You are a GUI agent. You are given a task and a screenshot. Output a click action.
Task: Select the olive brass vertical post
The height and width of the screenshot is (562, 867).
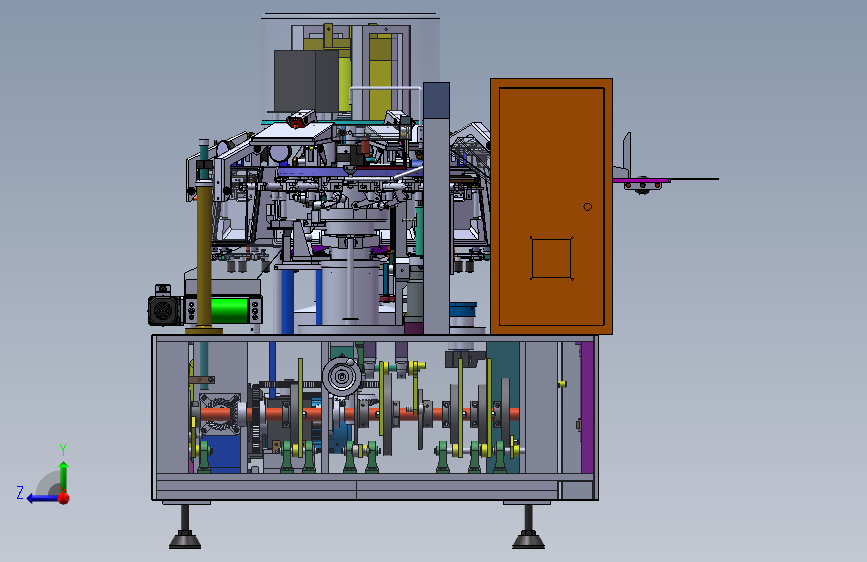[204, 257]
